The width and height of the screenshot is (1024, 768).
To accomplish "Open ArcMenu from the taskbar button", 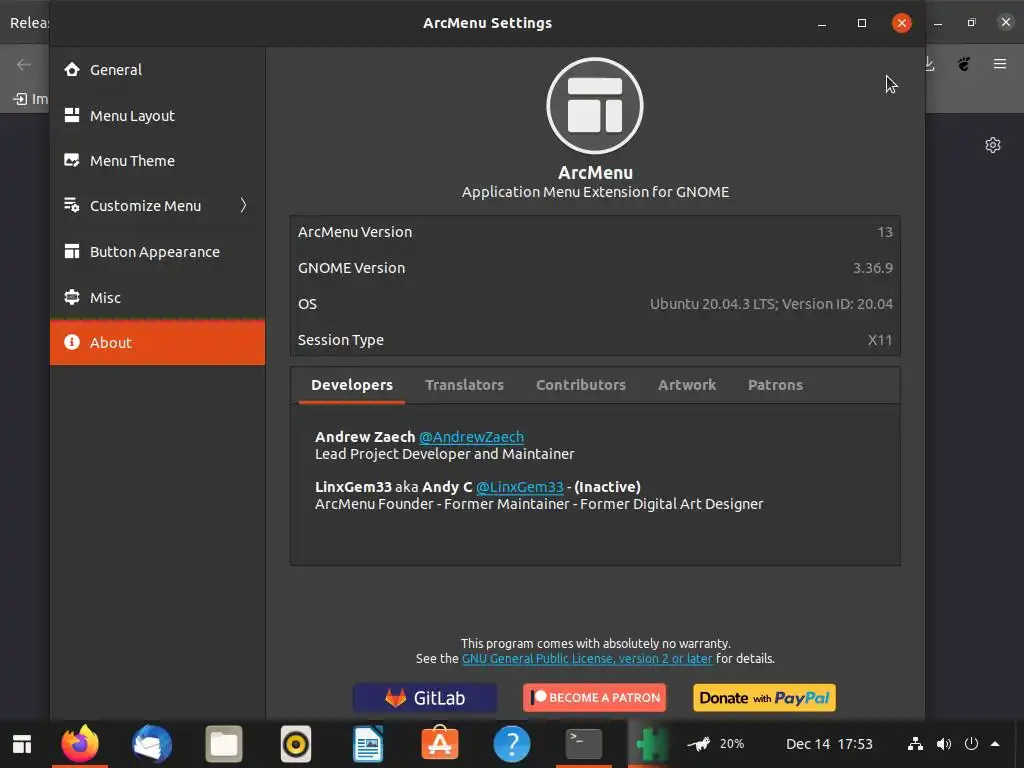I will tap(22, 744).
